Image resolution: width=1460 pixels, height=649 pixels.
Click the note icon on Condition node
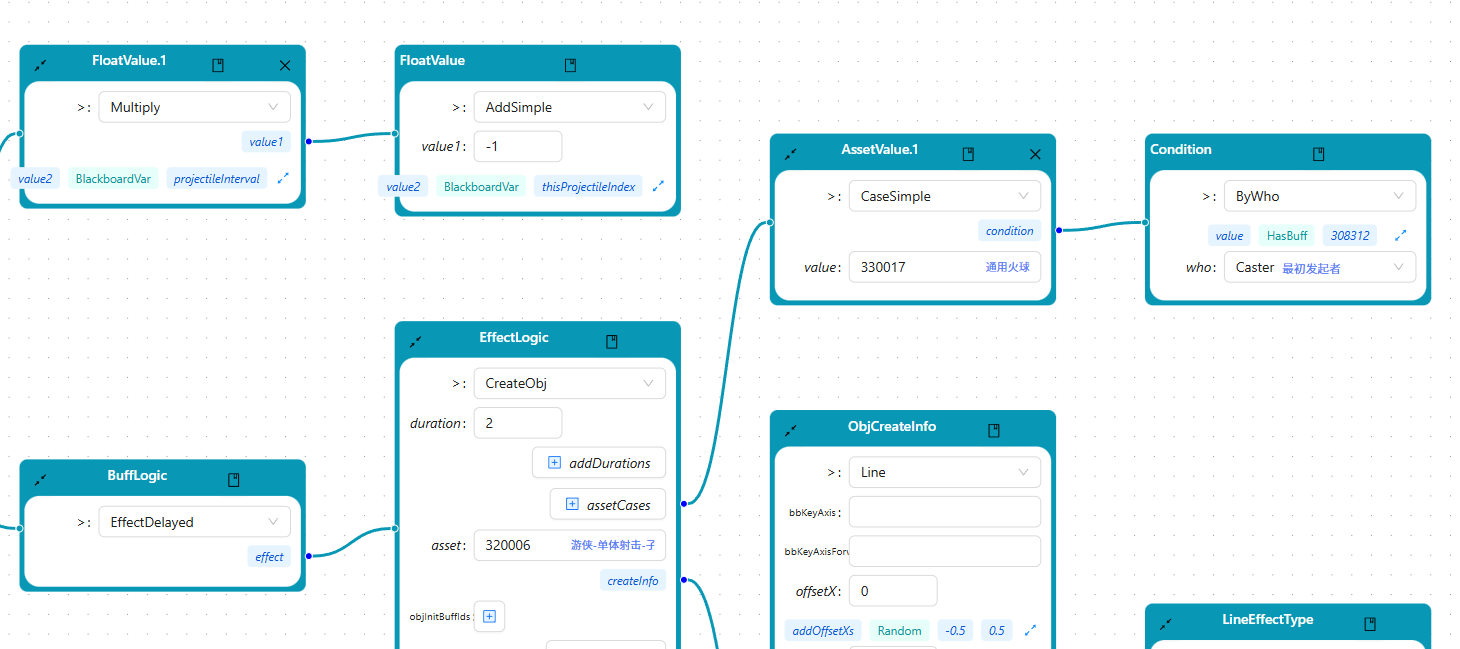(1319, 154)
